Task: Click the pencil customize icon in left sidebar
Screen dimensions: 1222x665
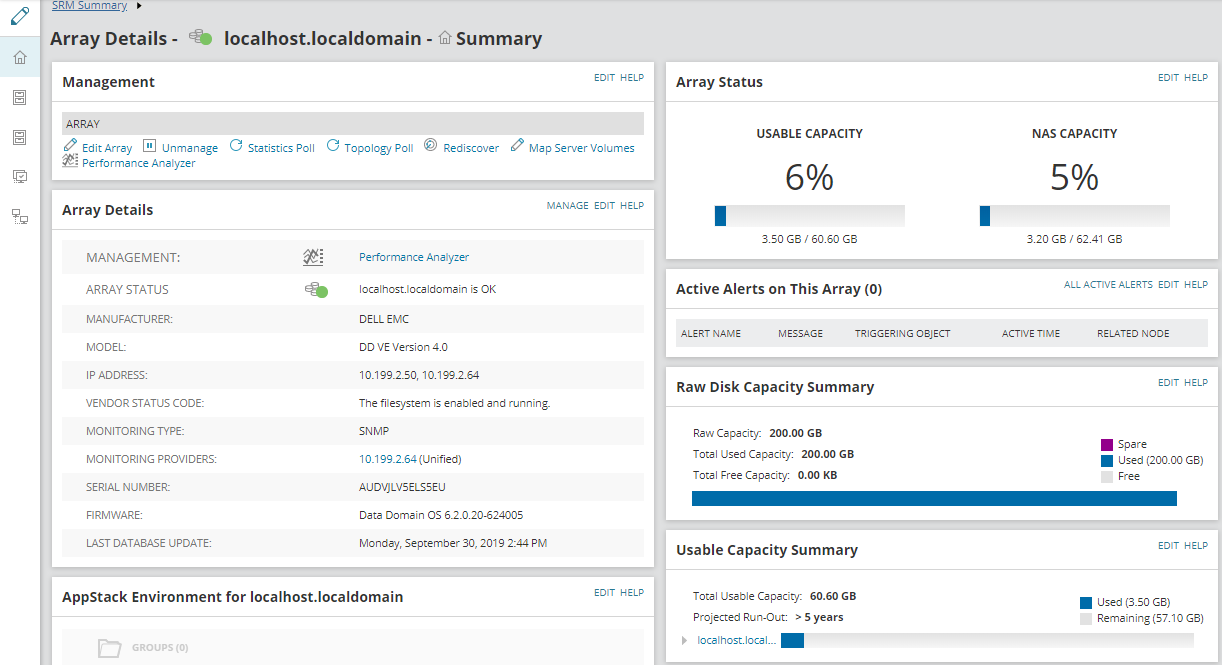Action: pyautogui.click(x=19, y=16)
